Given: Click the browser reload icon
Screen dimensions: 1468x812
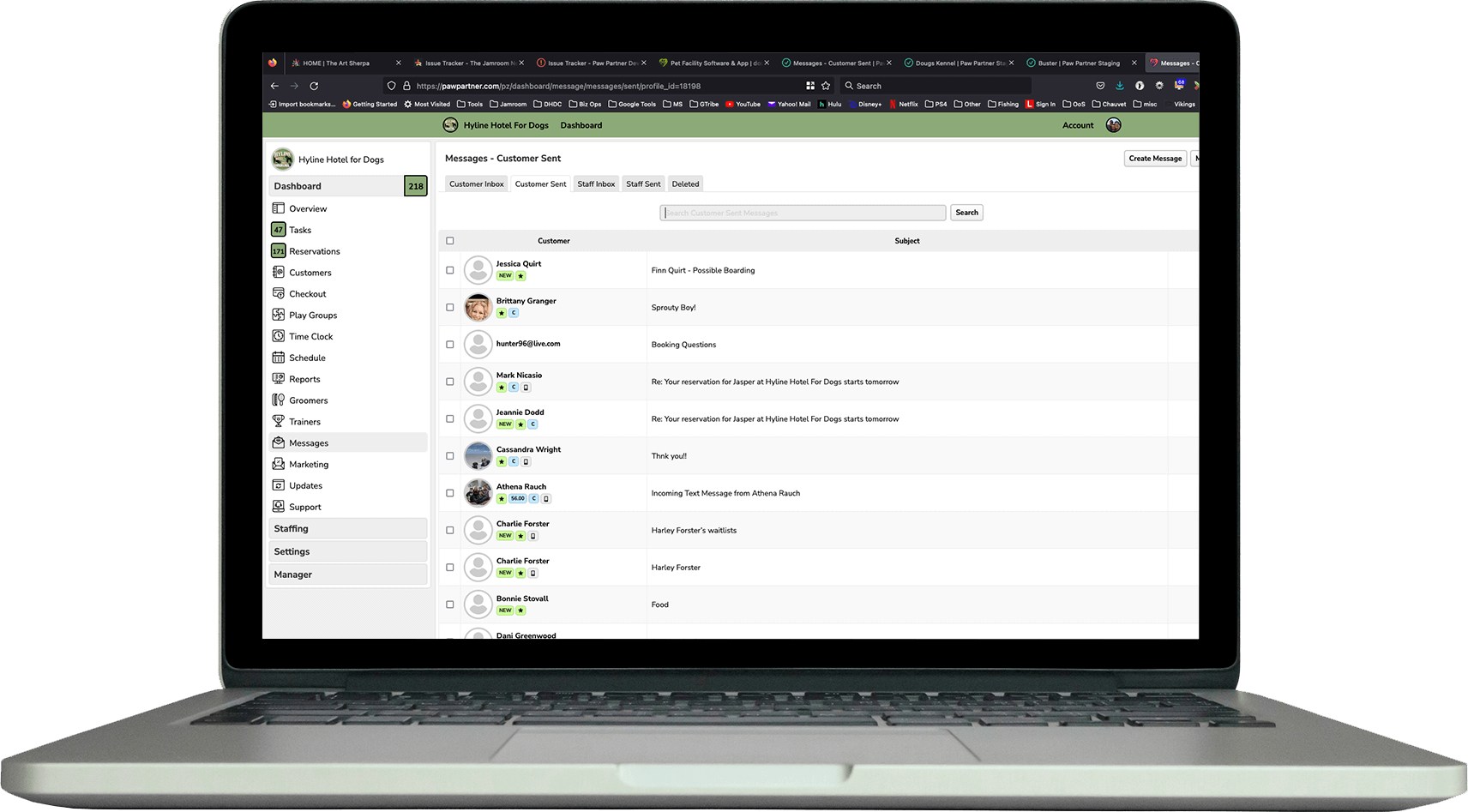Looking at the screenshot, I should pyautogui.click(x=314, y=86).
